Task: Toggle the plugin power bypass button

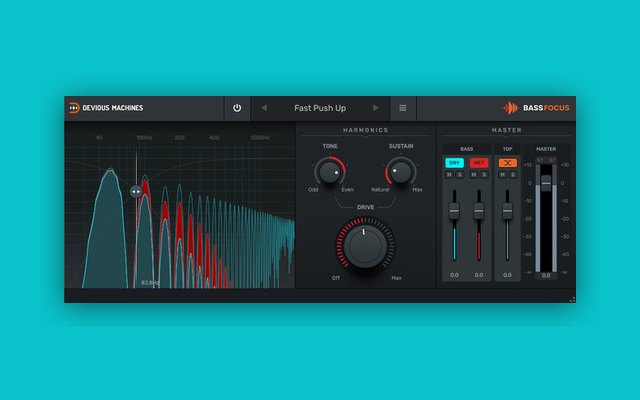Action: pos(237,108)
